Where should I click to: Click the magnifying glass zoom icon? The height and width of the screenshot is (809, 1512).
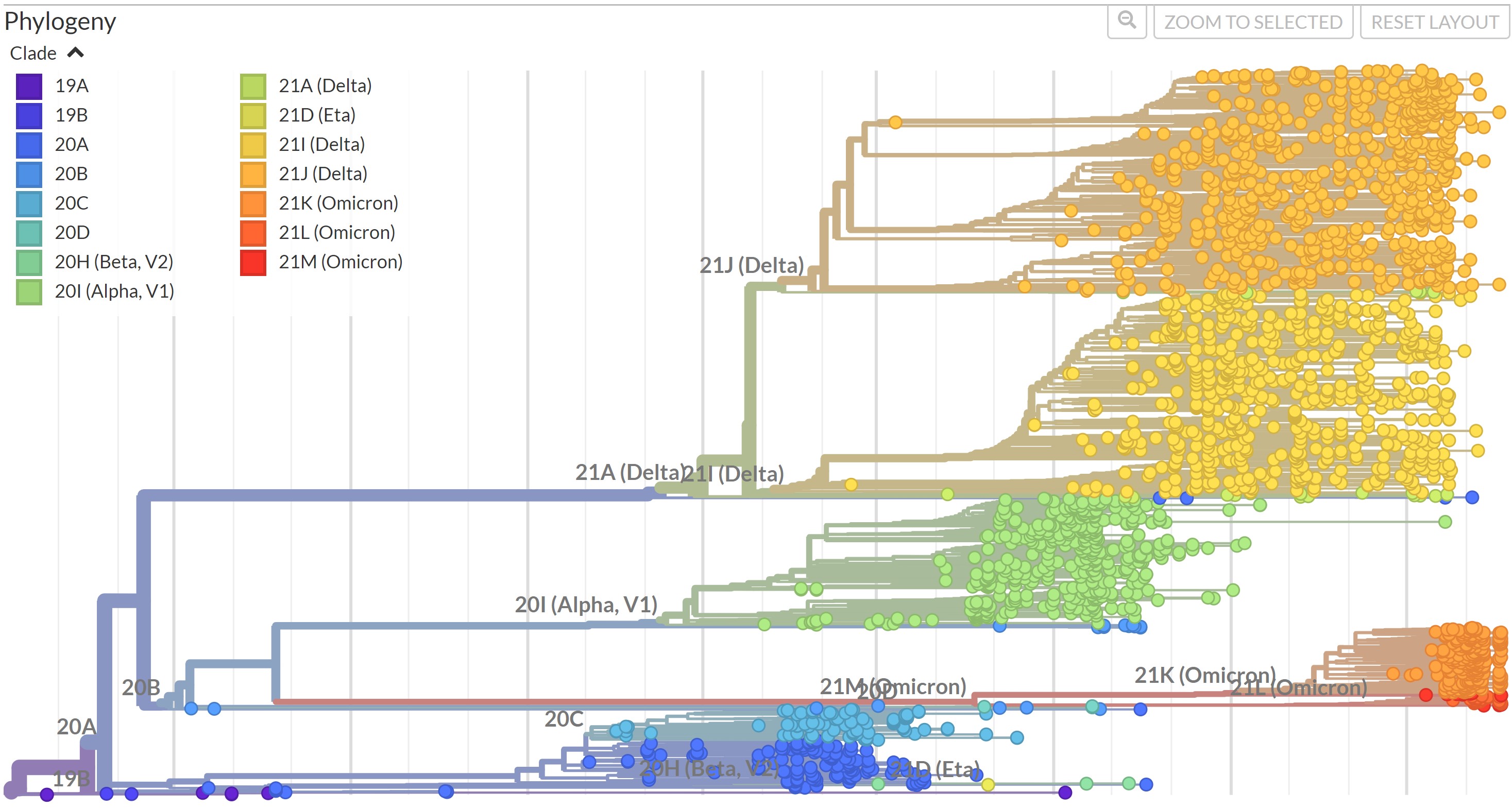[1126, 21]
